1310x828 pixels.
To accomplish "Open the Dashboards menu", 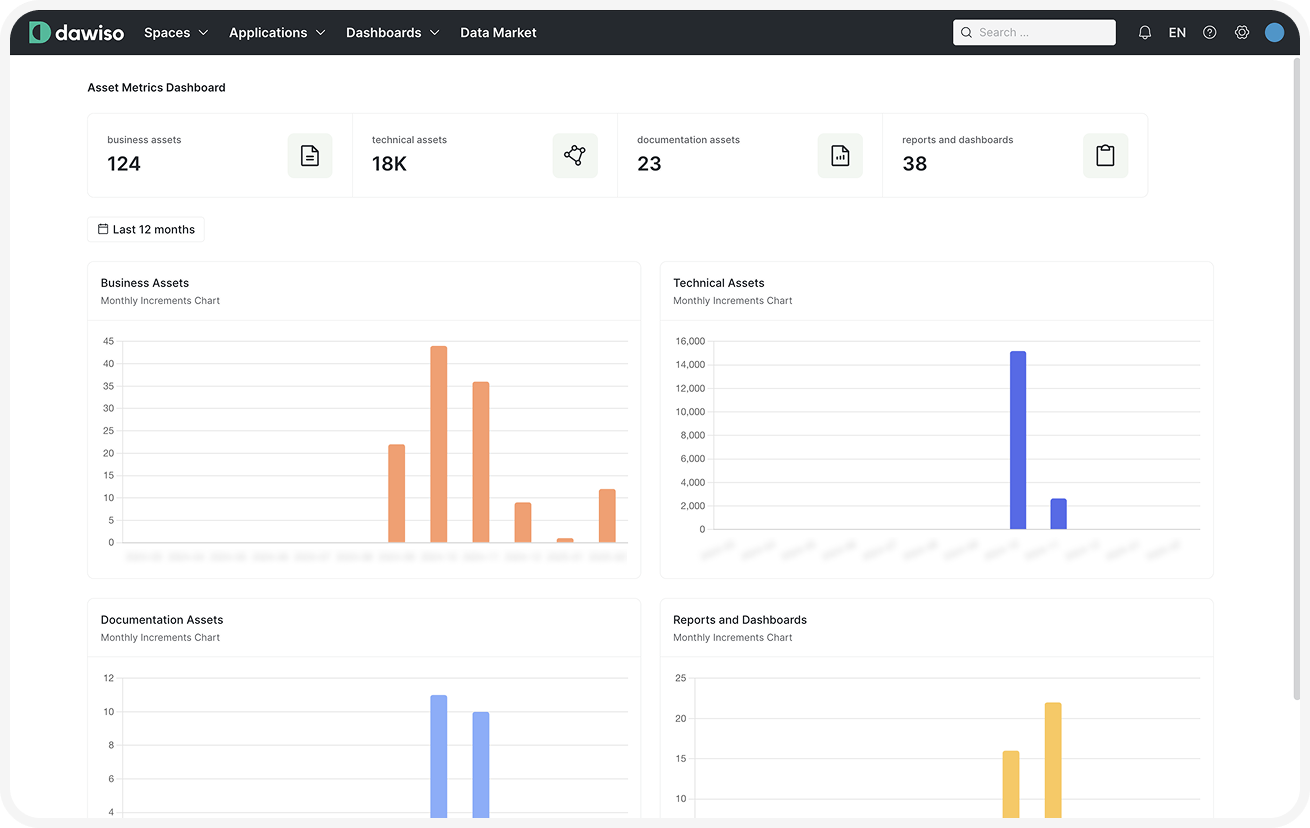I will point(383,32).
